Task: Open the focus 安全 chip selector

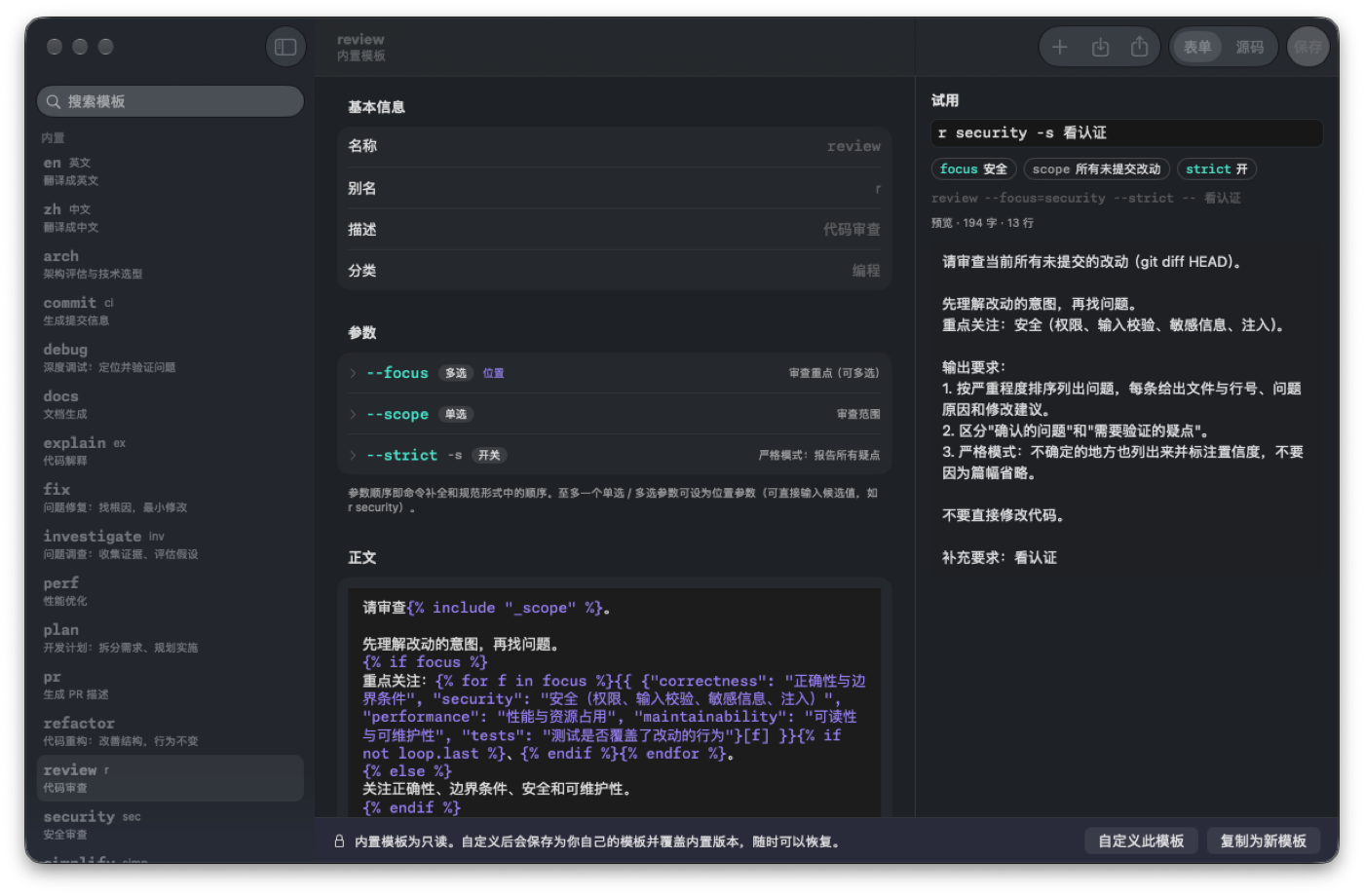Action: pos(973,169)
